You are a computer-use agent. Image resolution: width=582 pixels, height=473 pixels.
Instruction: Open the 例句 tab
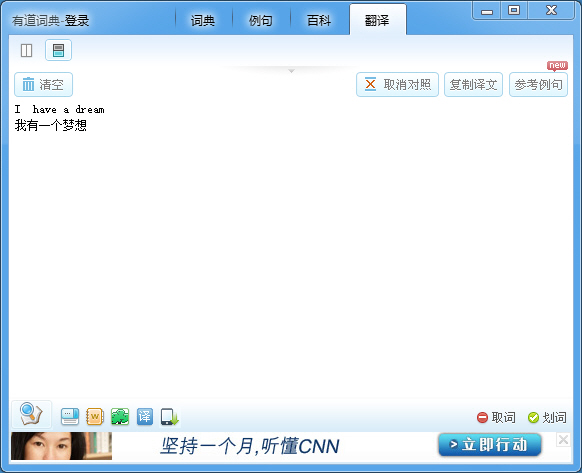point(261,21)
